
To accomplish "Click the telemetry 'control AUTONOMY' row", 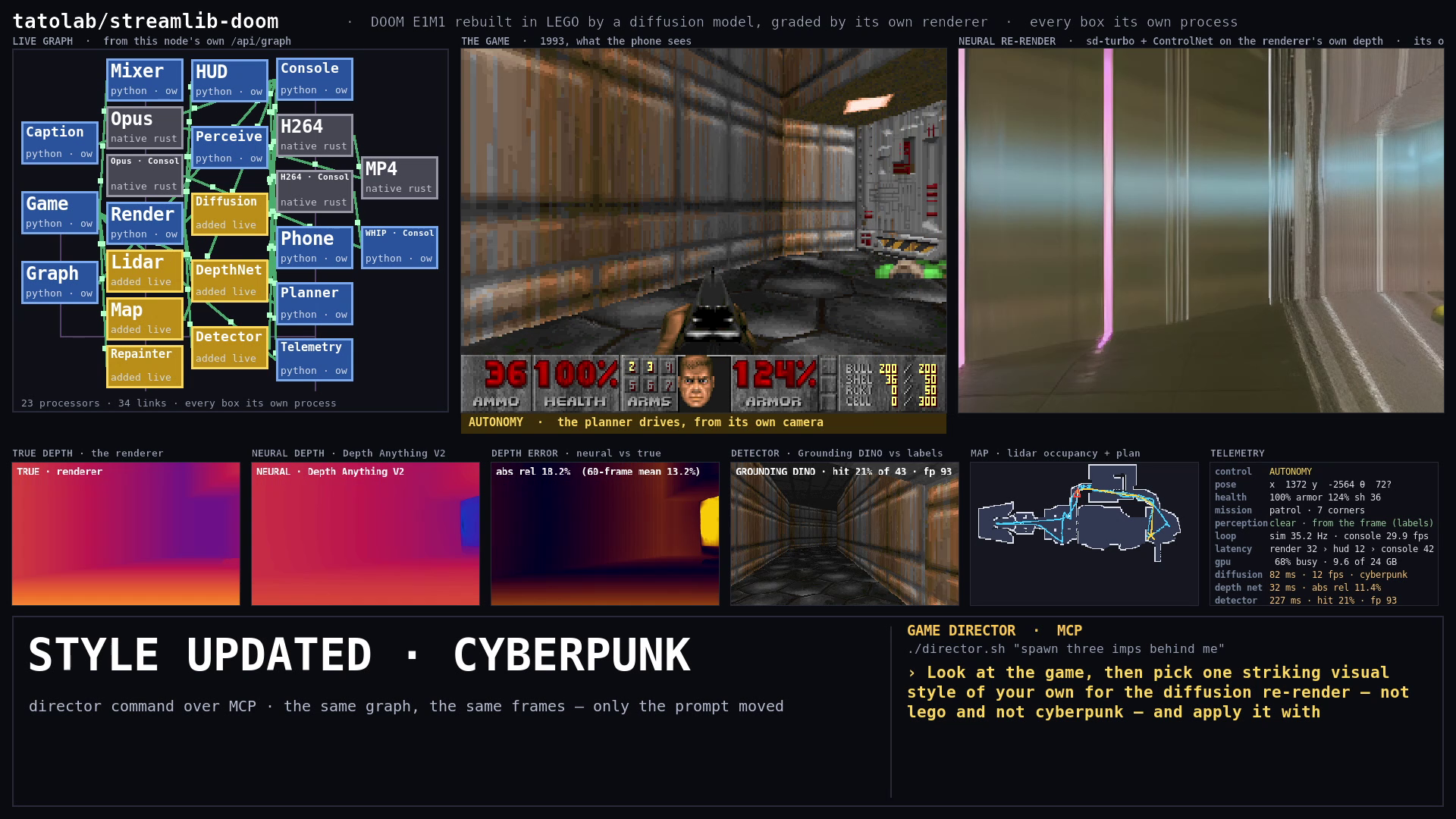I will point(1324,472).
